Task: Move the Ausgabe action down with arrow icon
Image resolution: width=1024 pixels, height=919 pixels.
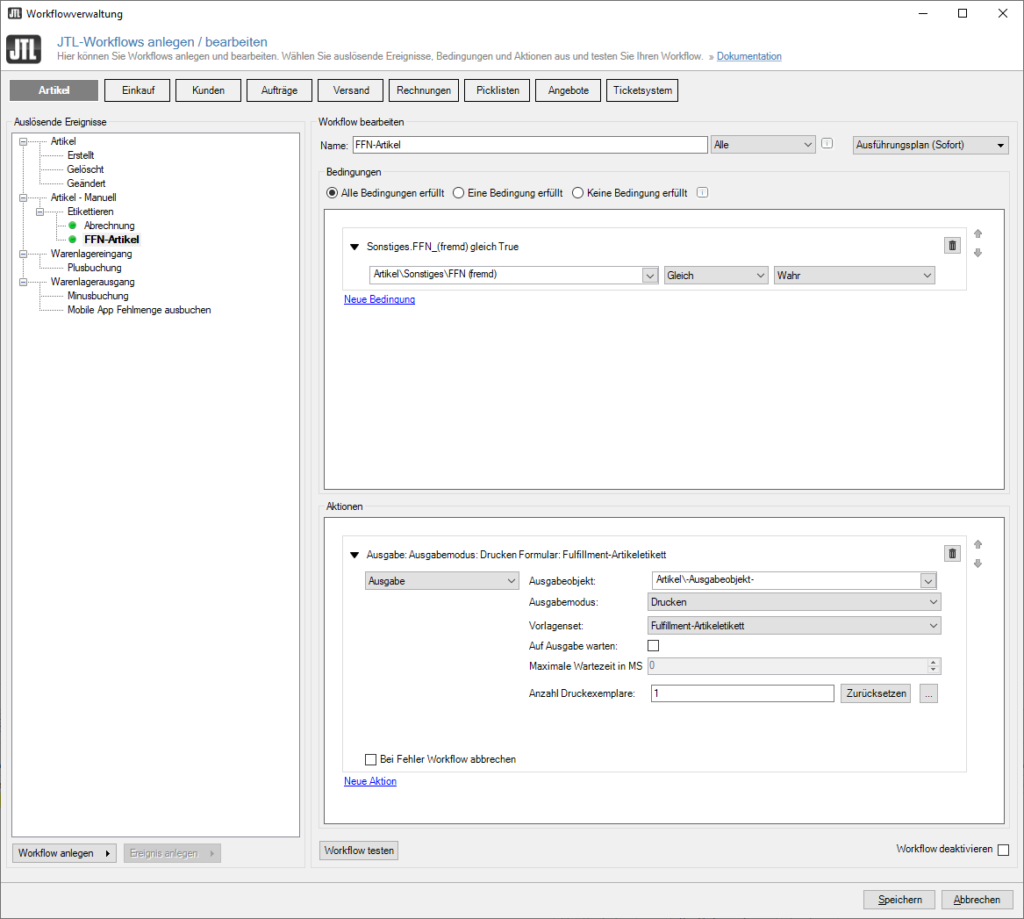Action: (977, 563)
